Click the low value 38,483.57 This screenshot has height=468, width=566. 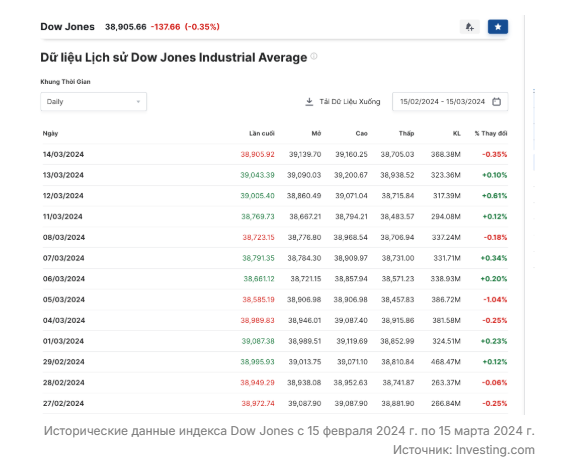(397, 216)
